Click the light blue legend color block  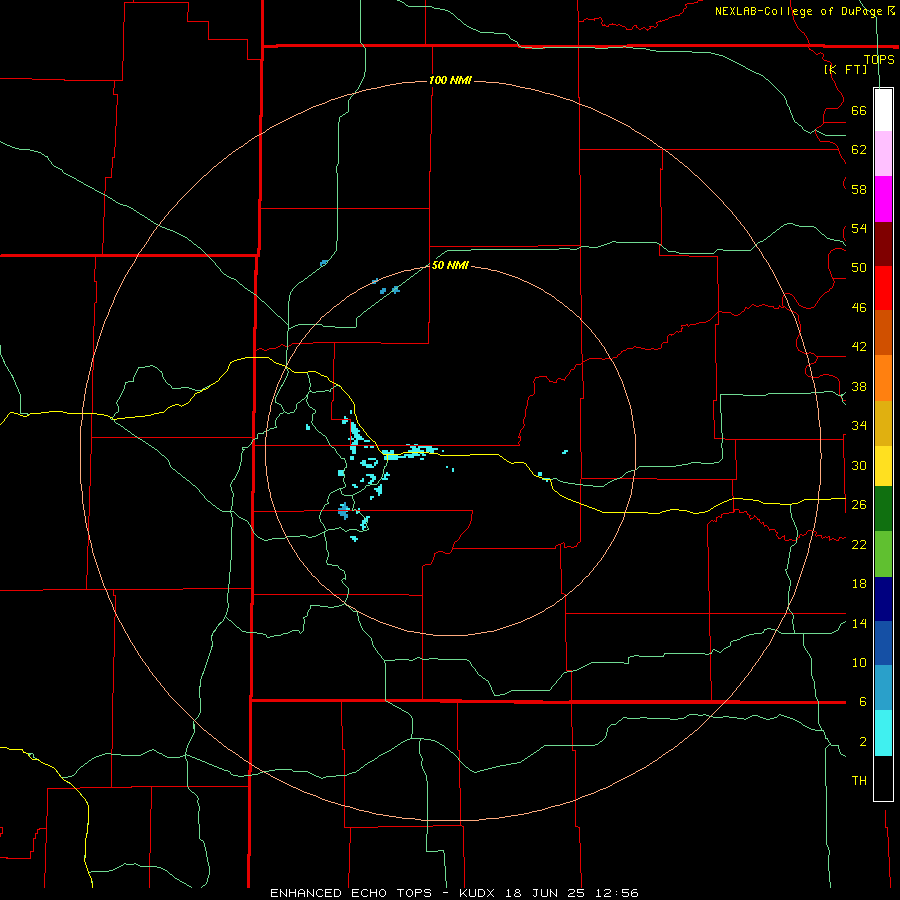(x=883, y=688)
